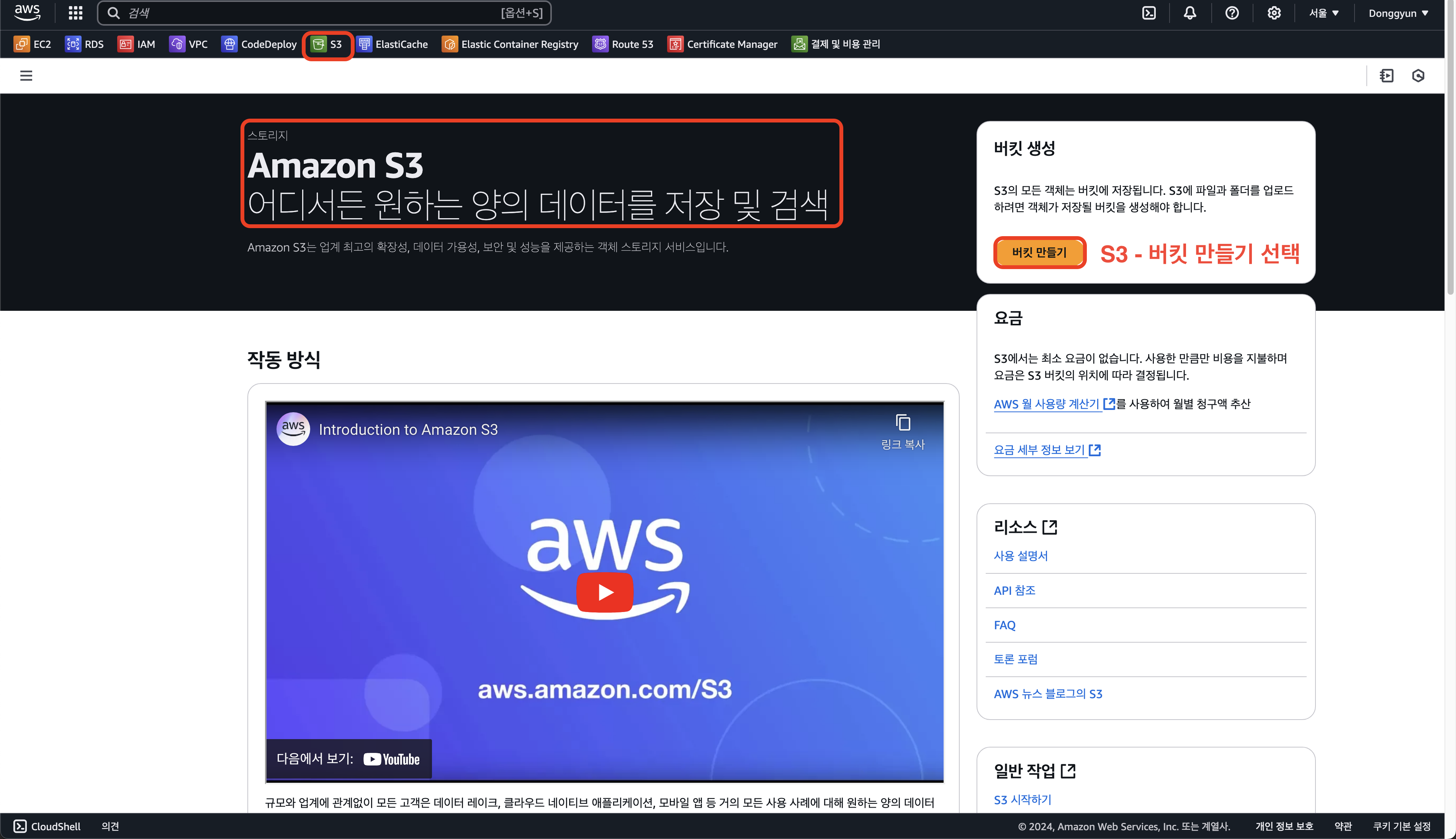Open AWS 월 사용량 계산기 link
The height and width of the screenshot is (839, 1456).
pyautogui.click(x=1054, y=404)
